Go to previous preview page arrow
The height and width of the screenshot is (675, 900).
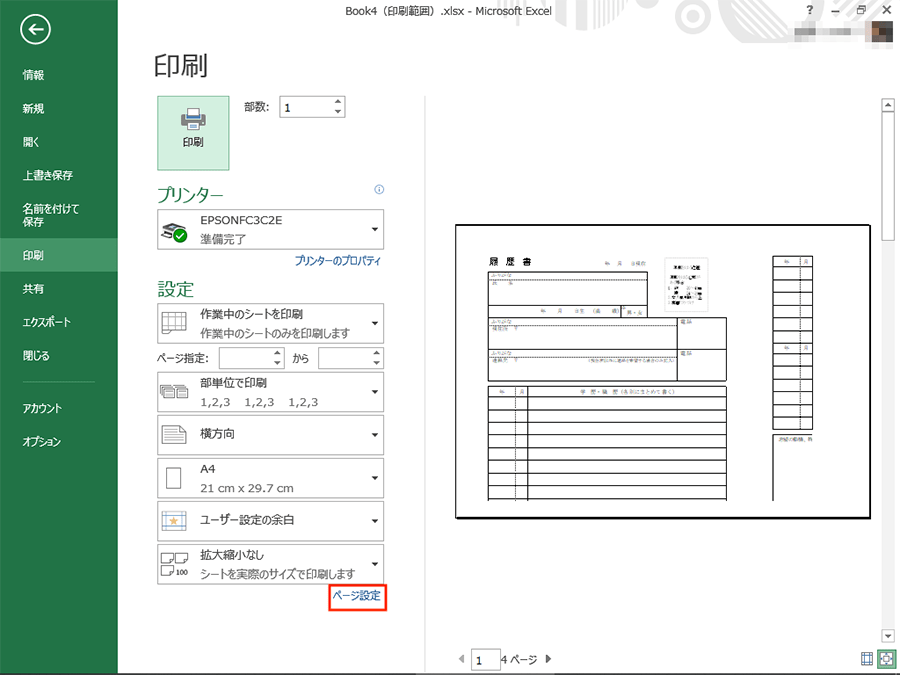[461, 659]
